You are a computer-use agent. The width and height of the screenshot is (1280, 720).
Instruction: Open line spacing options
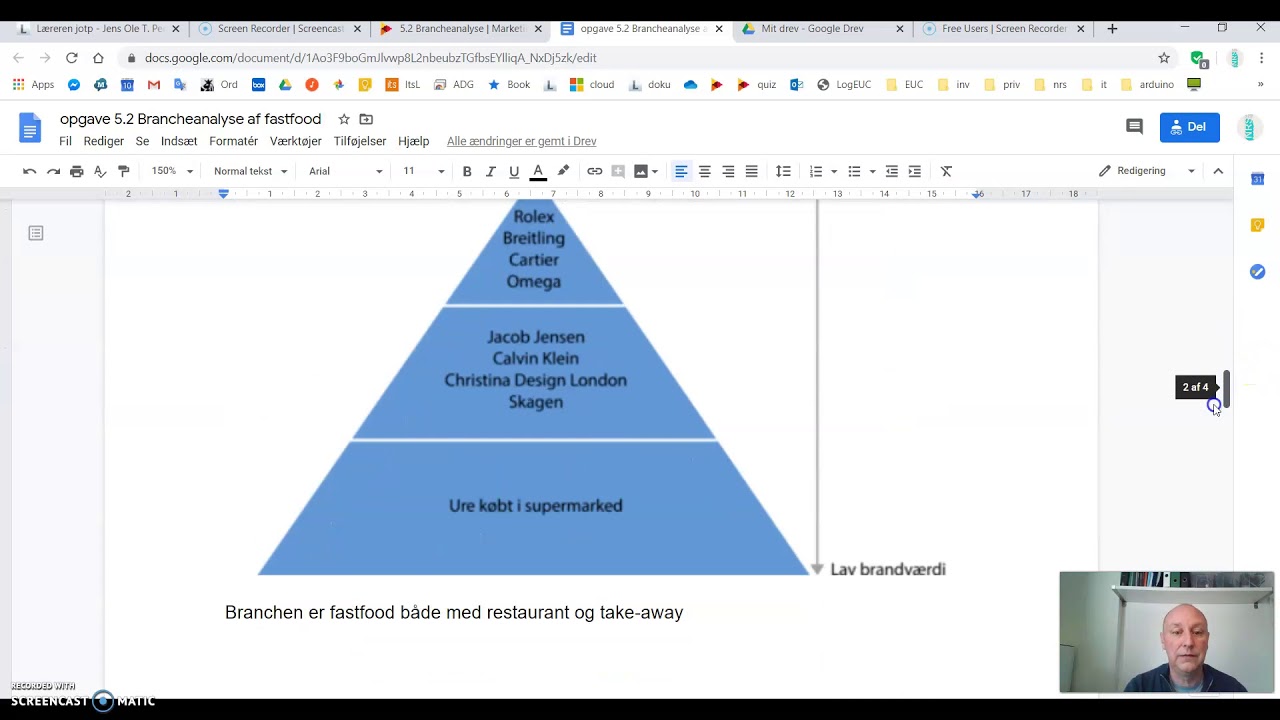tap(784, 171)
